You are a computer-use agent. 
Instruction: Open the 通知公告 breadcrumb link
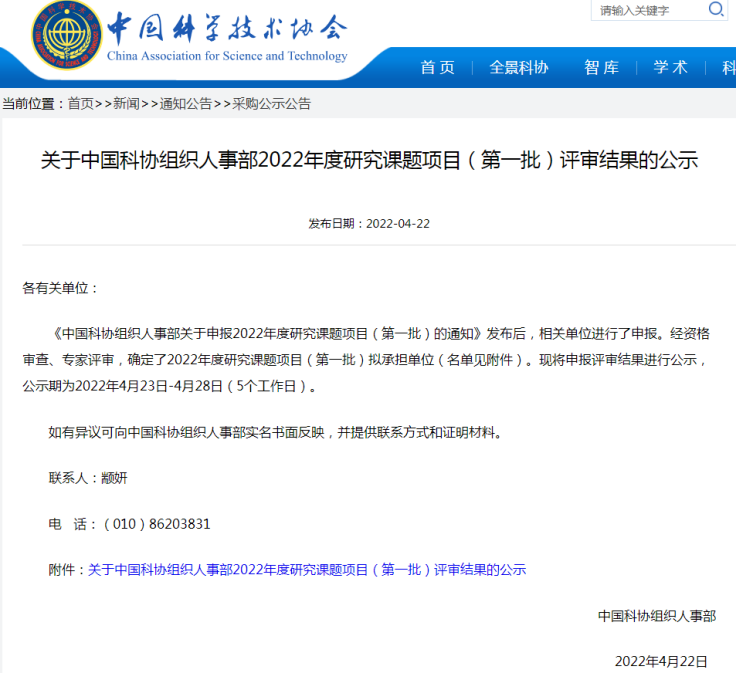tap(185, 103)
